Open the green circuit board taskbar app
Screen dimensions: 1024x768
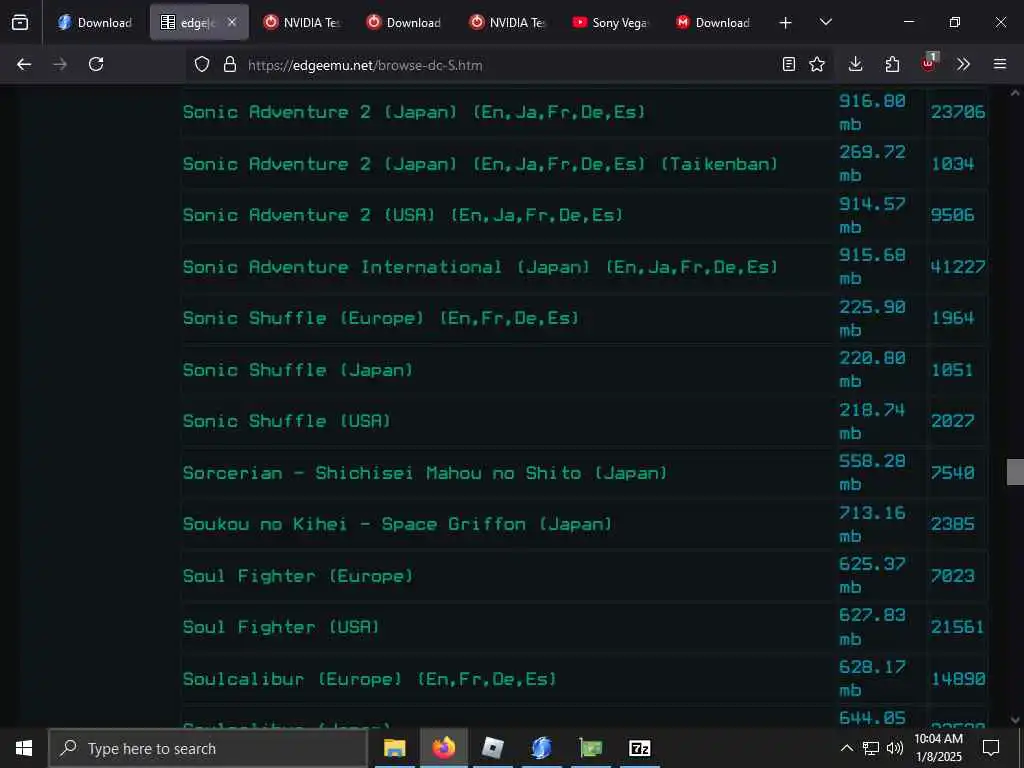pos(590,748)
